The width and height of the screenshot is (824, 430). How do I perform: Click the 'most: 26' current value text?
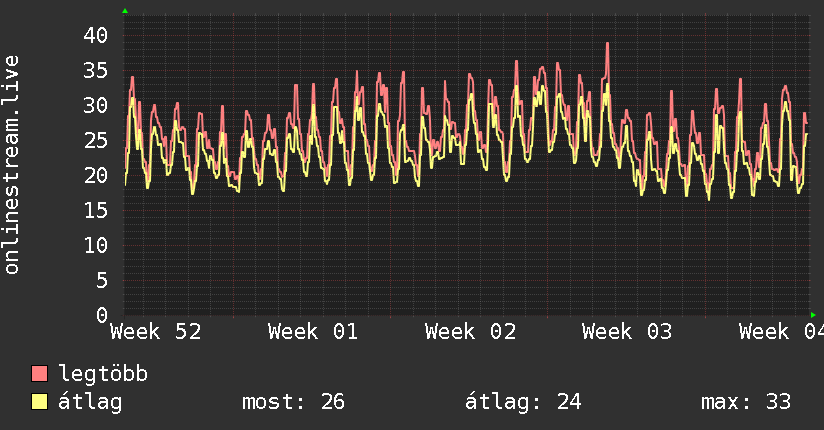click(293, 402)
